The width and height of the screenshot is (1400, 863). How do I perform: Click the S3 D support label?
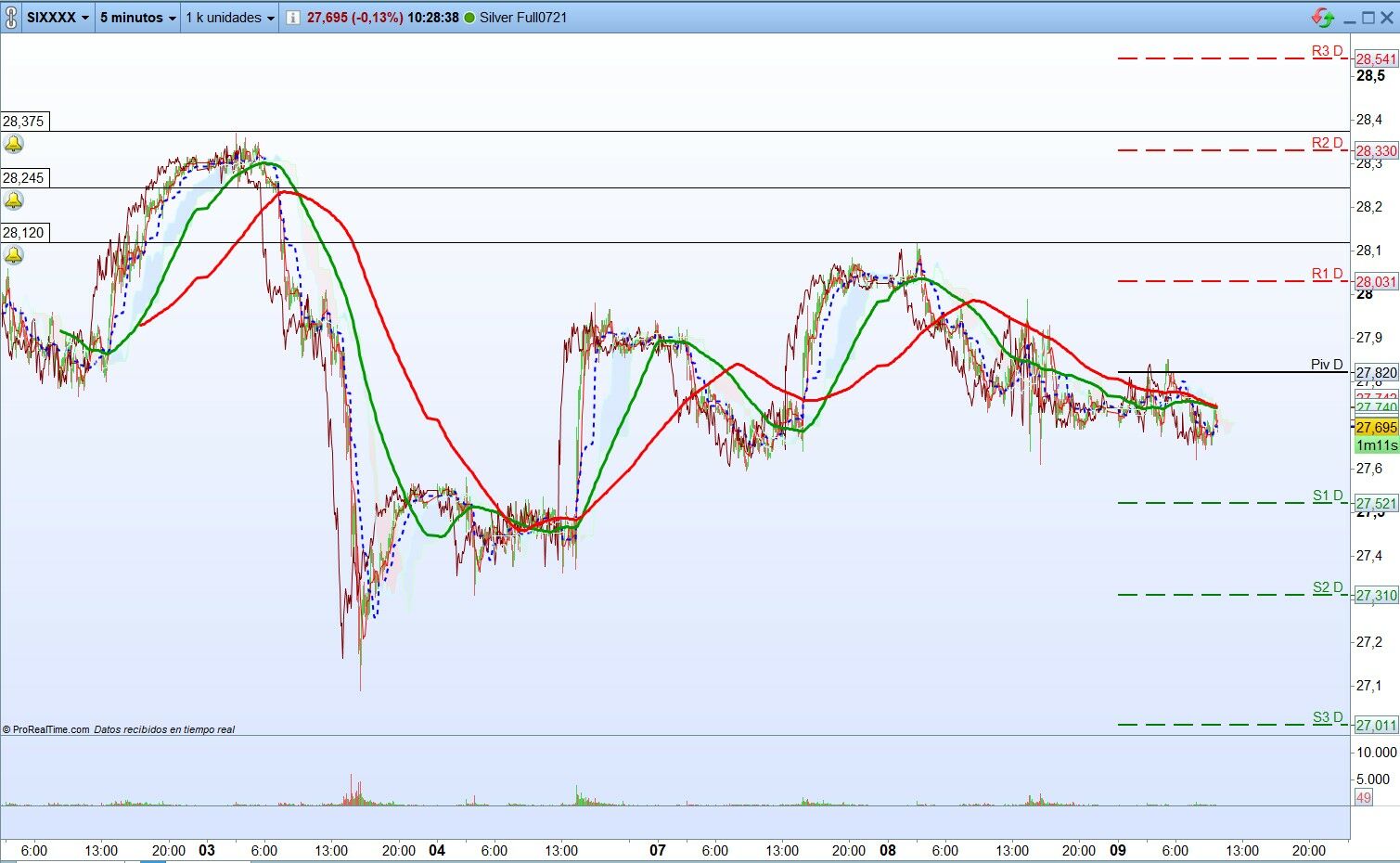coord(1328,717)
